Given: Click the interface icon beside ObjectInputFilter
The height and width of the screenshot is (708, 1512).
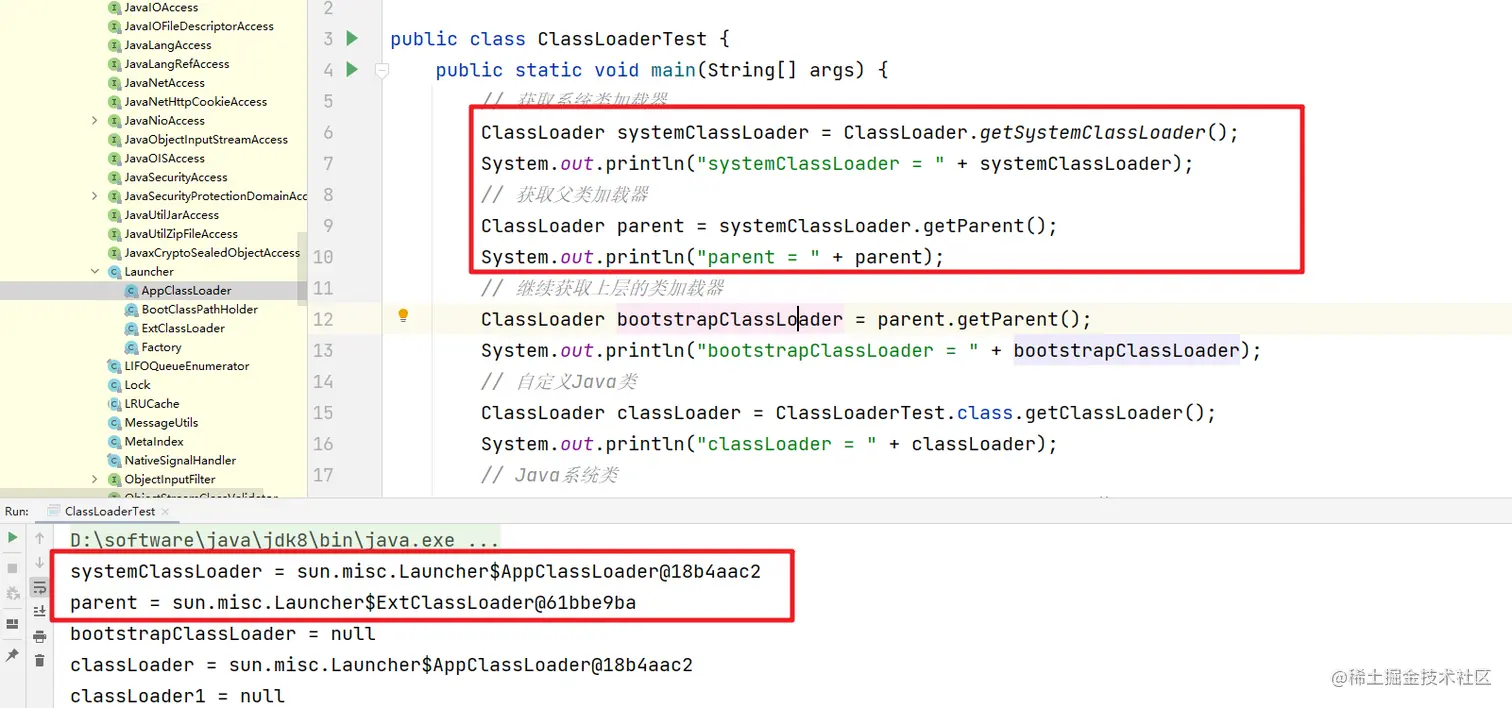Looking at the screenshot, I should (114, 480).
